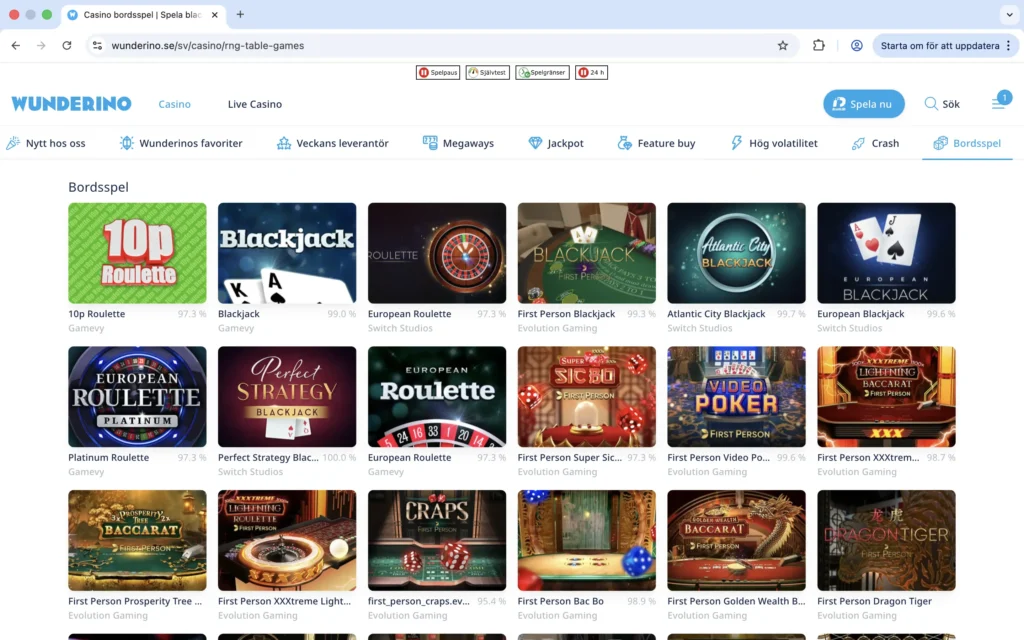Open the Spelgränser limits control

coord(542,72)
